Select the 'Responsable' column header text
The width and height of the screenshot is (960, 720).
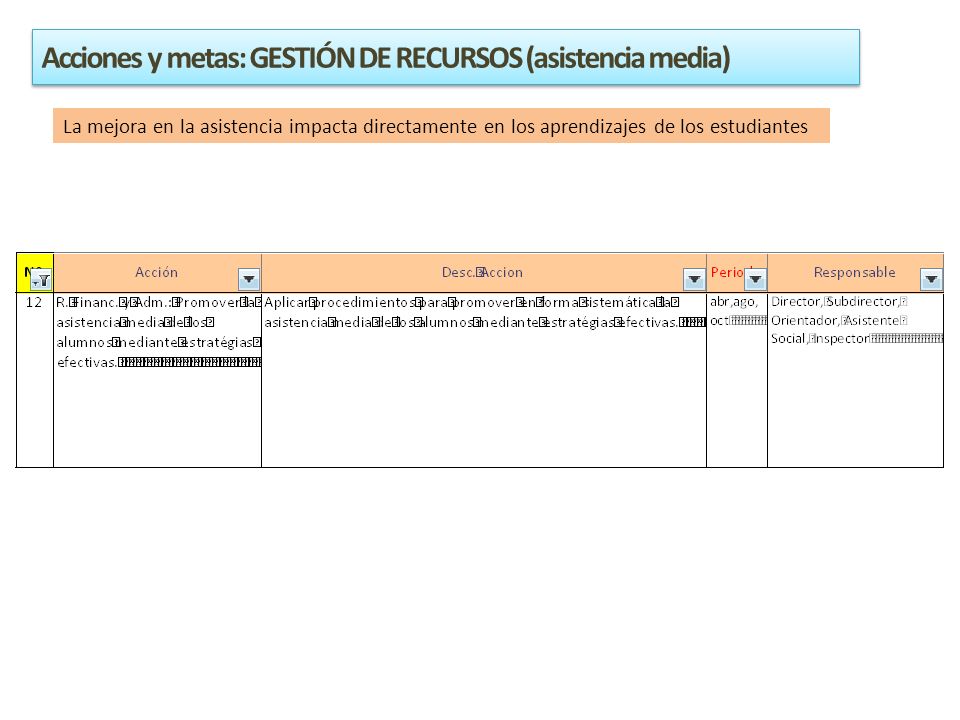pos(854,272)
